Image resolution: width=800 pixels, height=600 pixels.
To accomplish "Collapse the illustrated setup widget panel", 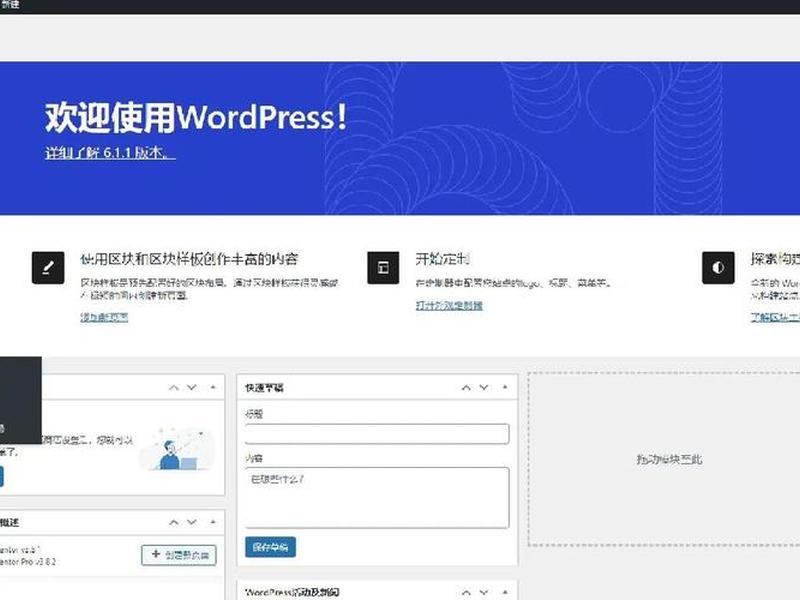I will (213, 388).
